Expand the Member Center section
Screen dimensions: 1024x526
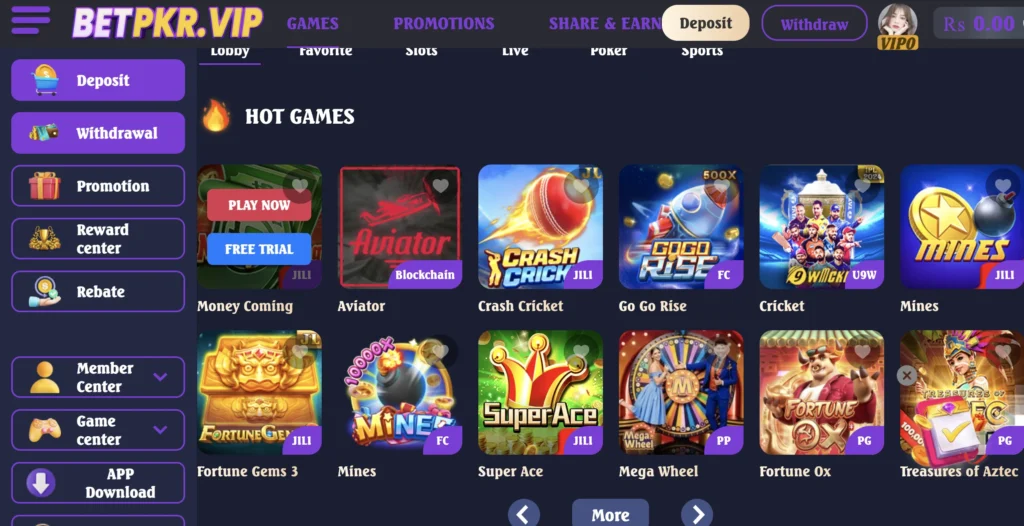pos(98,377)
